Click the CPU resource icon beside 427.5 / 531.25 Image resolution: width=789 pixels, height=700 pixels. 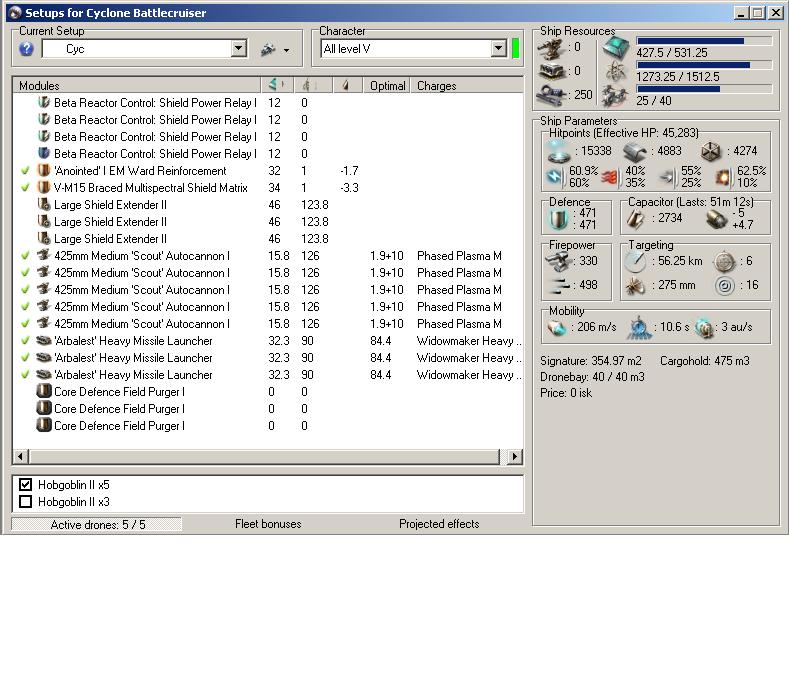point(616,49)
